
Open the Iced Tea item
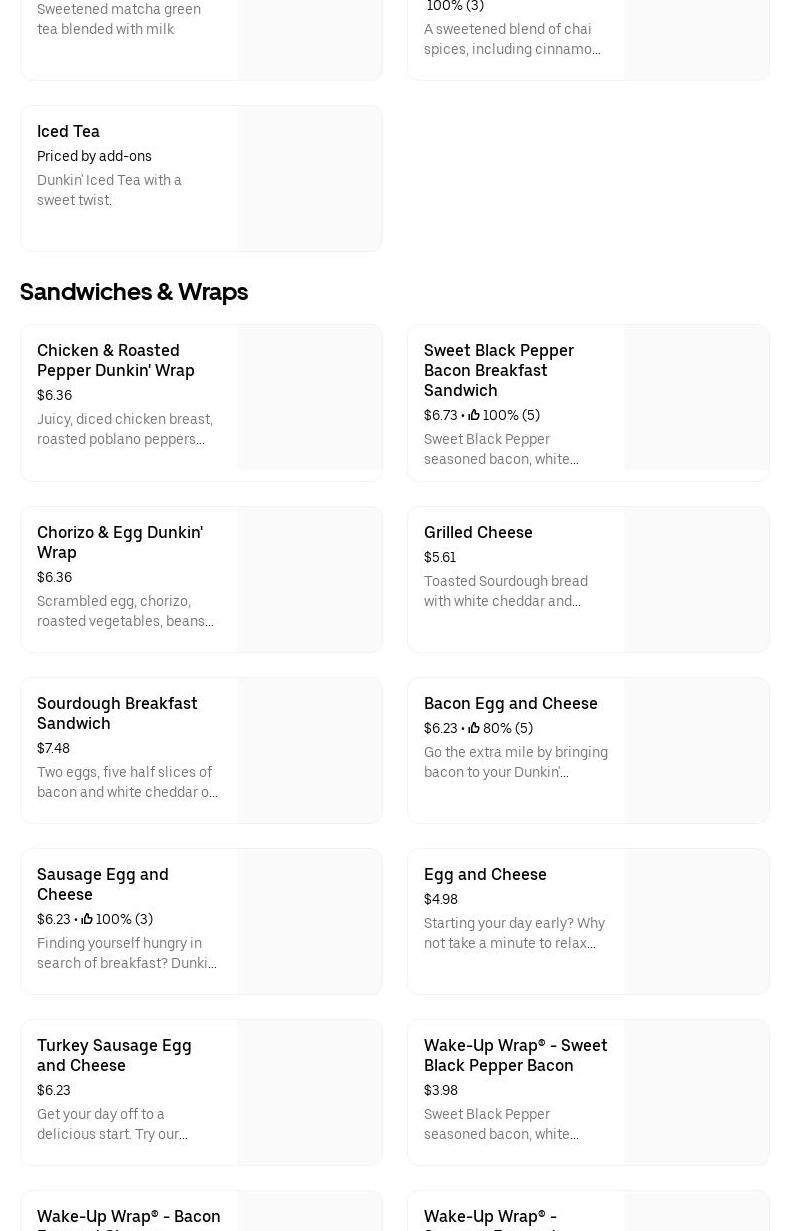click(68, 131)
